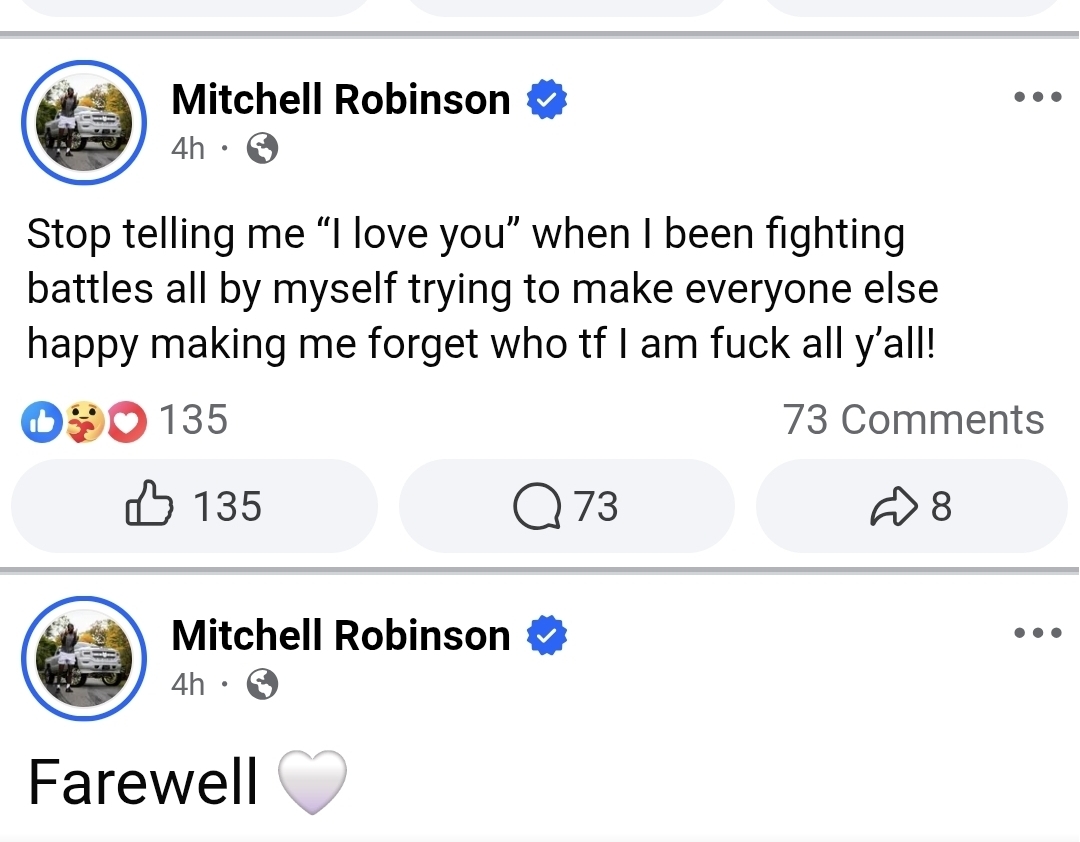Tap the verified badge on the Farewell post

[x=547, y=636]
